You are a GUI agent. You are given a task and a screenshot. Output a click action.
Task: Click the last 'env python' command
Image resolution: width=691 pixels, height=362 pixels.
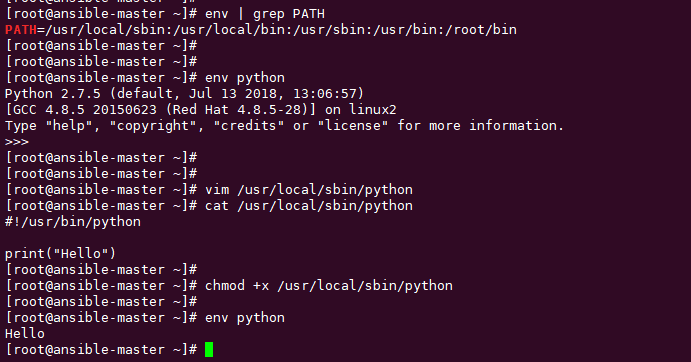pyautogui.click(x=245, y=318)
